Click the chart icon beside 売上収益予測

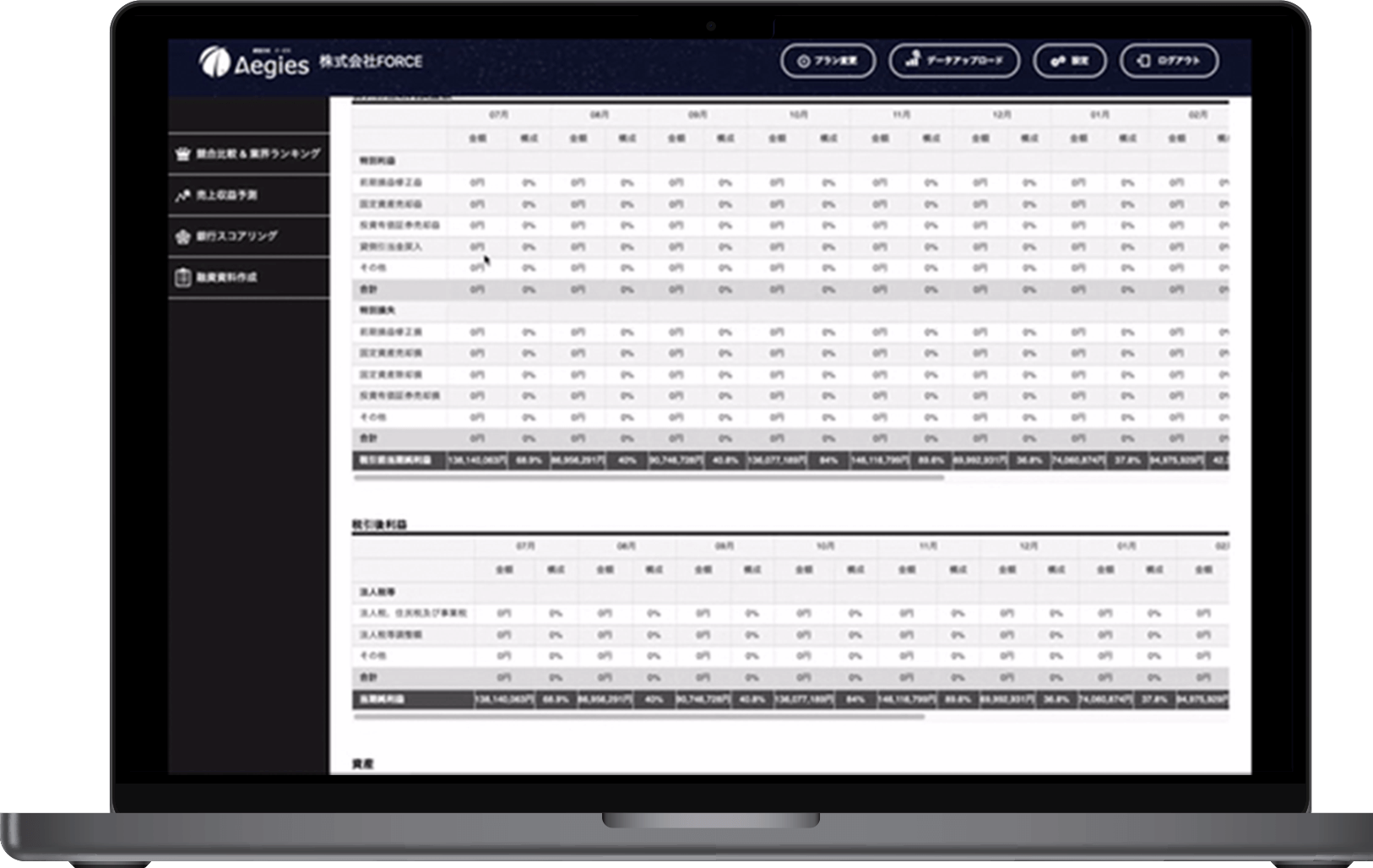click(182, 195)
